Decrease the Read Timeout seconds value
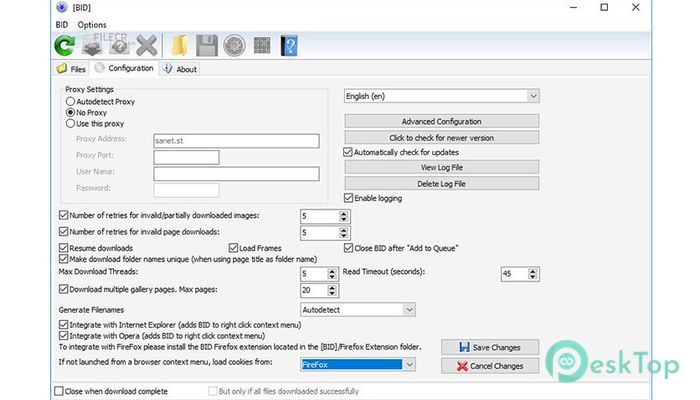The image size is (700, 400). pos(533,277)
